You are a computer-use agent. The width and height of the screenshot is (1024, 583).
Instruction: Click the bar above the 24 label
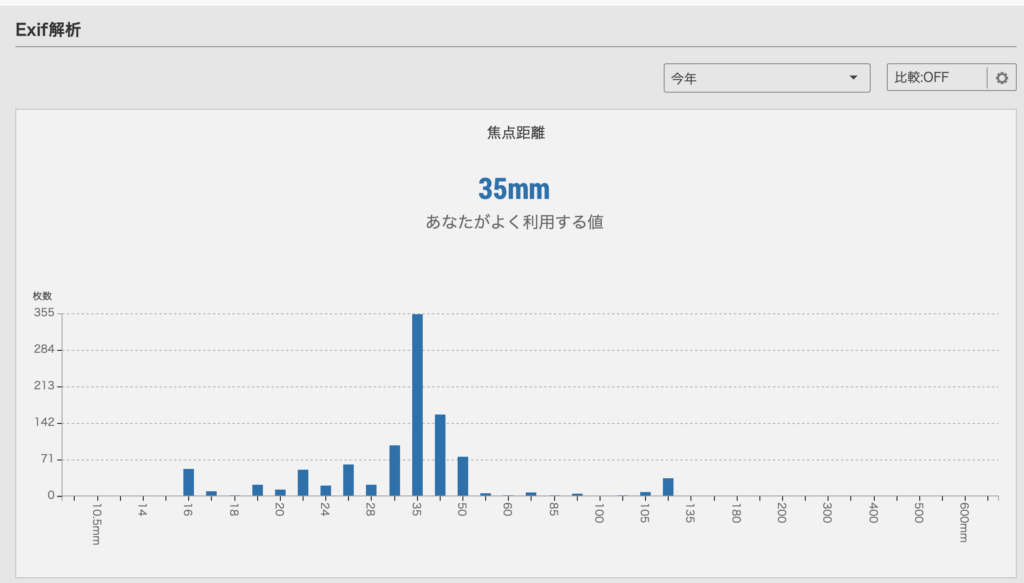tap(325, 490)
